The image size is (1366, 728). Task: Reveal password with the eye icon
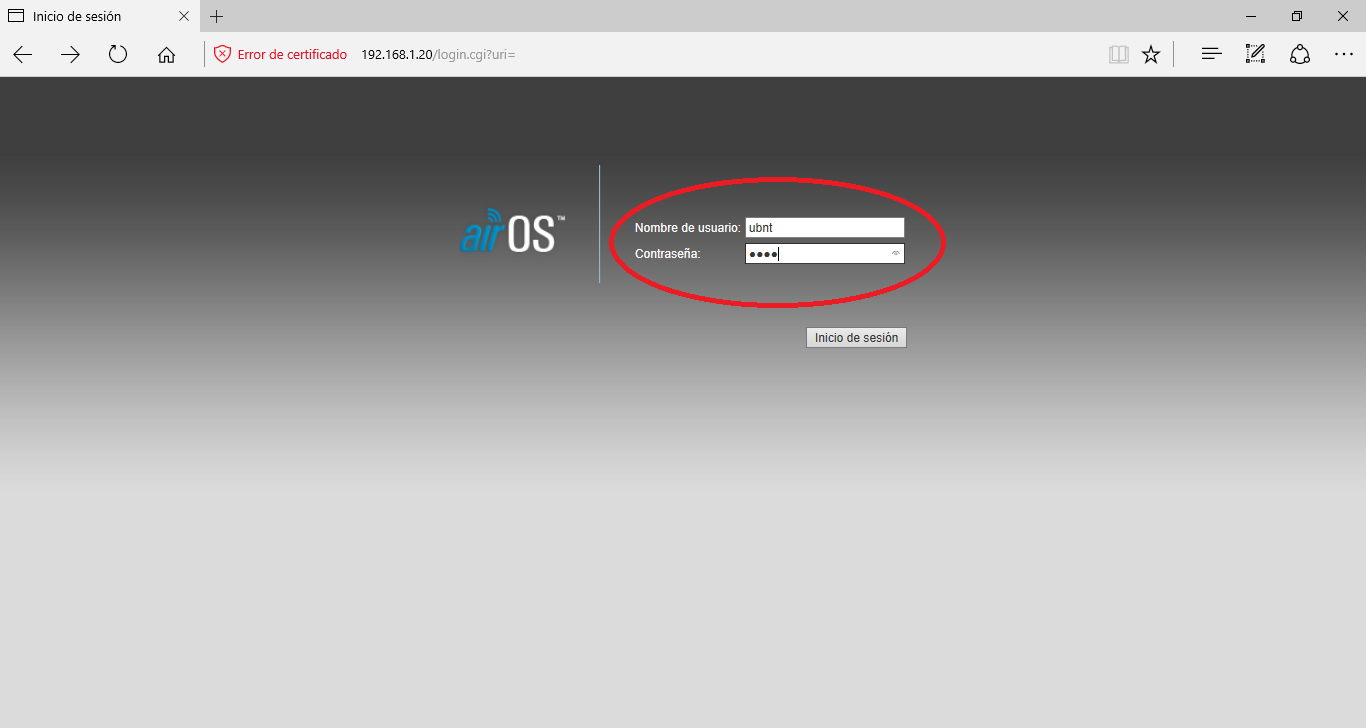point(896,254)
